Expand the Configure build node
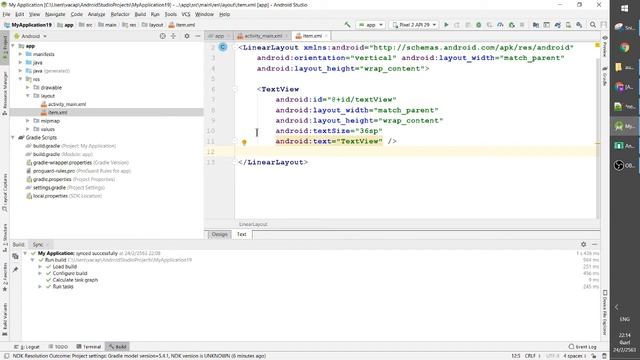This screenshot has height=360, width=640. (x=40, y=273)
